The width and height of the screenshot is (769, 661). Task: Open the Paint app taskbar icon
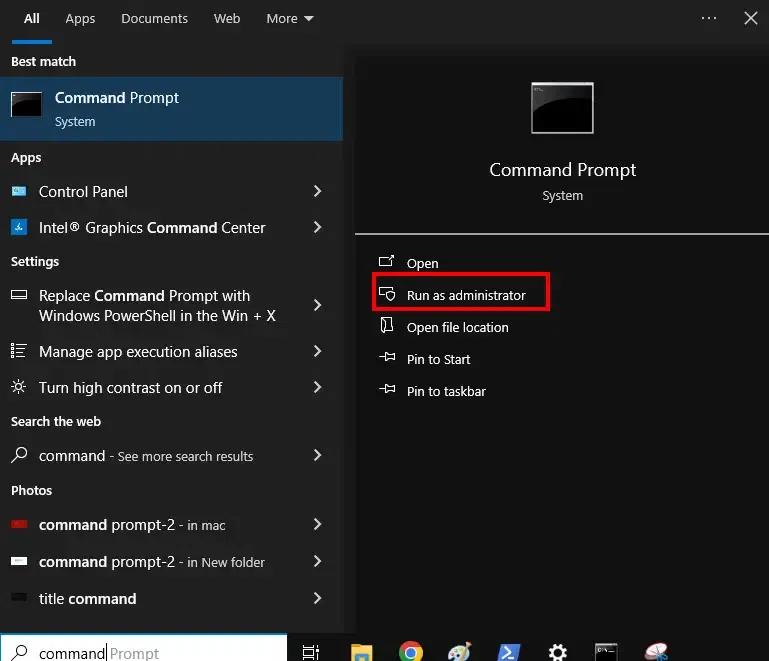(460, 652)
